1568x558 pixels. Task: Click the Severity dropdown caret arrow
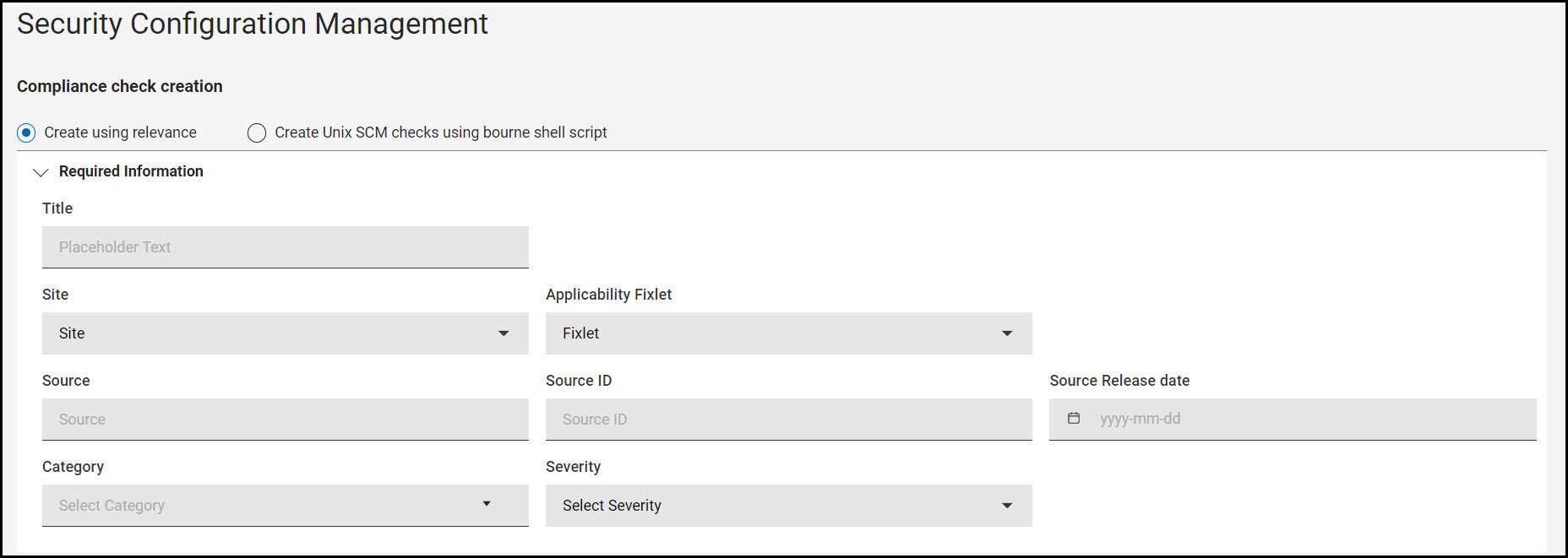[1007, 506]
